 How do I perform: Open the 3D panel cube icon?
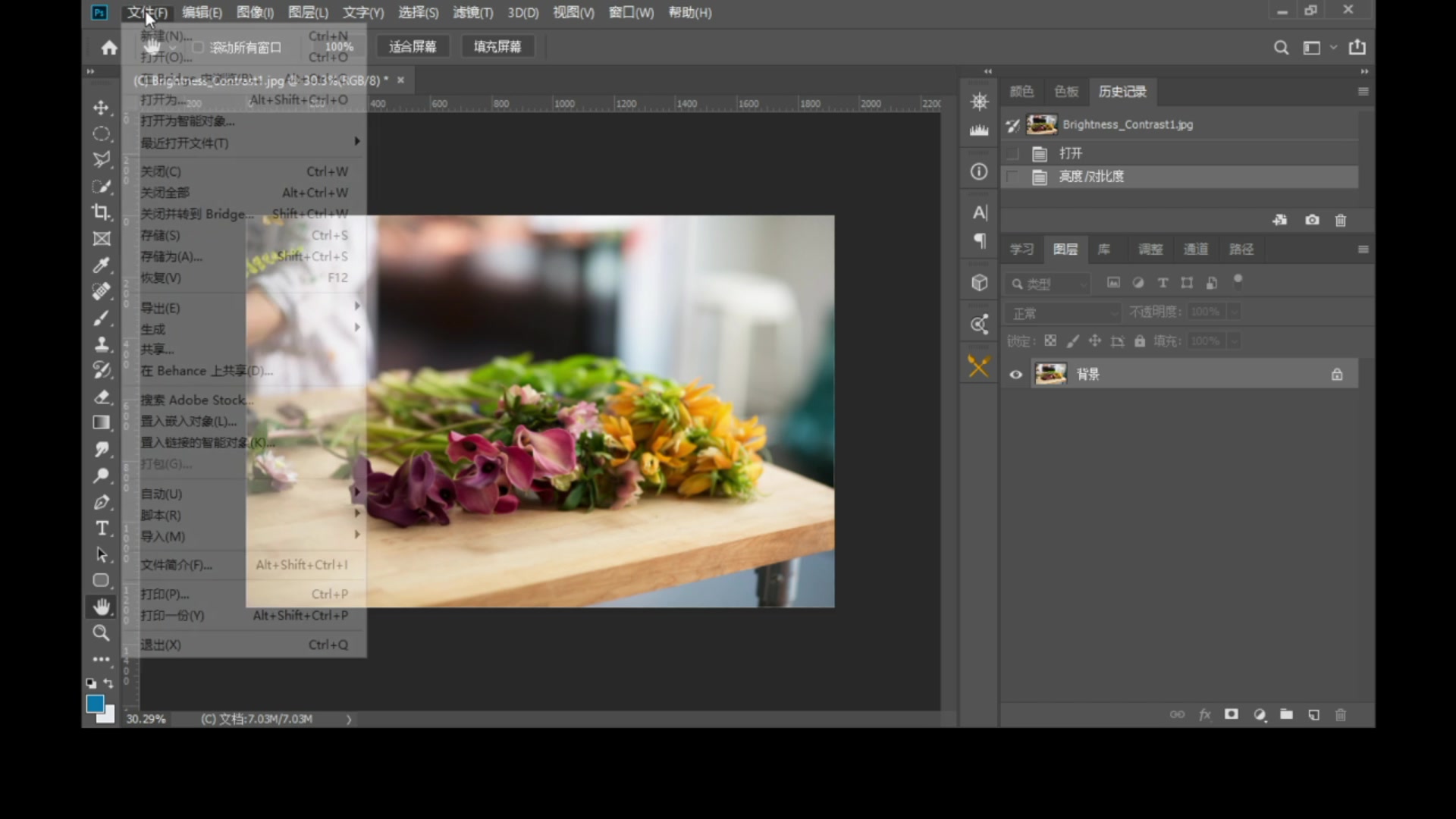(x=979, y=283)
